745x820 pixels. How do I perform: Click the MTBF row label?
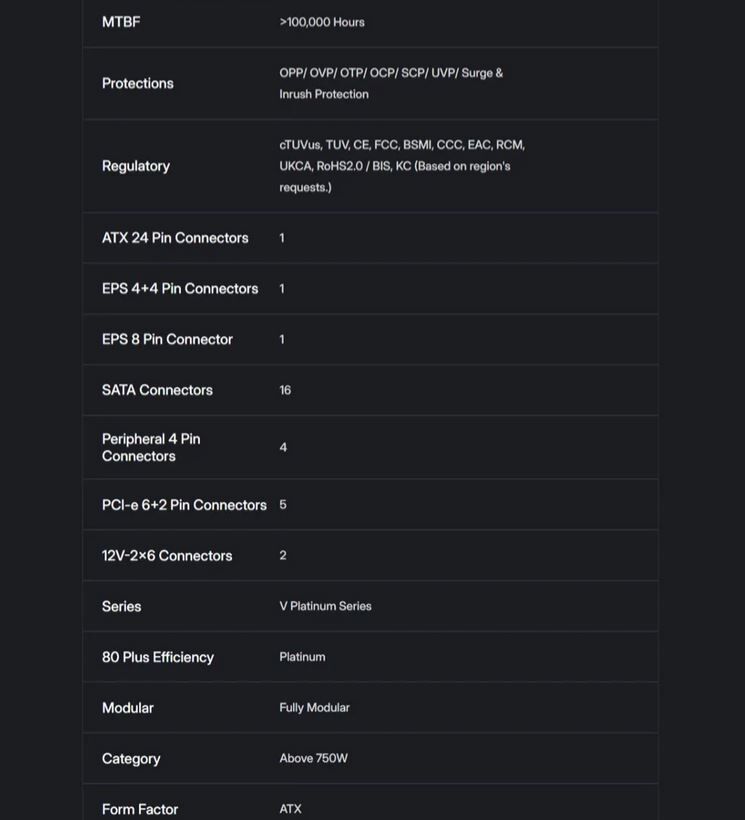[x=121, y=22]
